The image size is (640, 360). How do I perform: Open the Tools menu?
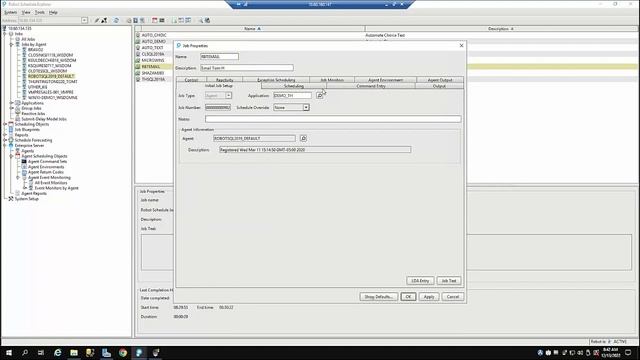tap(39, 12)
